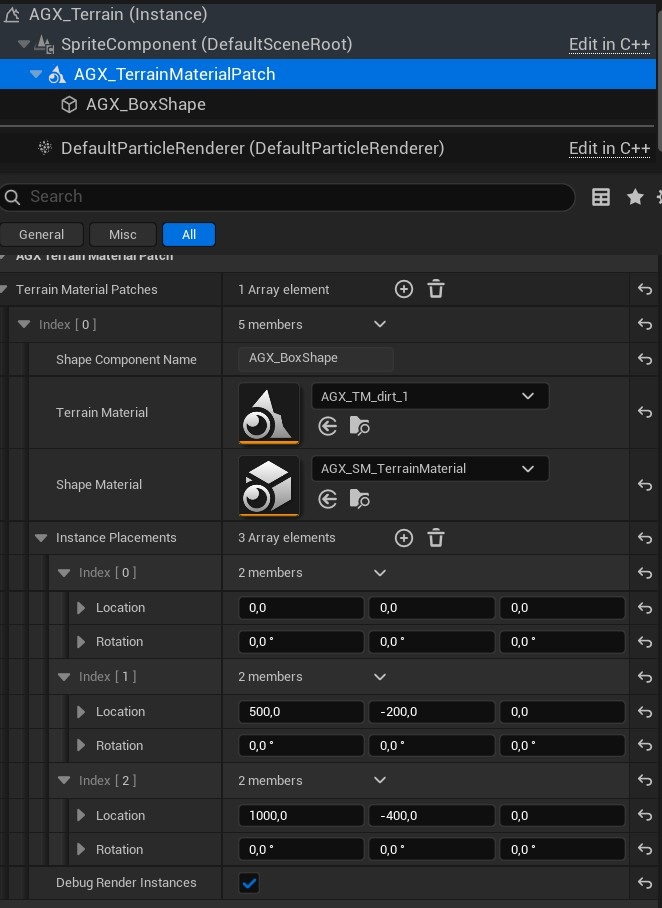Delete all Terrain Material Patches elements
The height and width of the screenshot is (908, 662).
436,289
